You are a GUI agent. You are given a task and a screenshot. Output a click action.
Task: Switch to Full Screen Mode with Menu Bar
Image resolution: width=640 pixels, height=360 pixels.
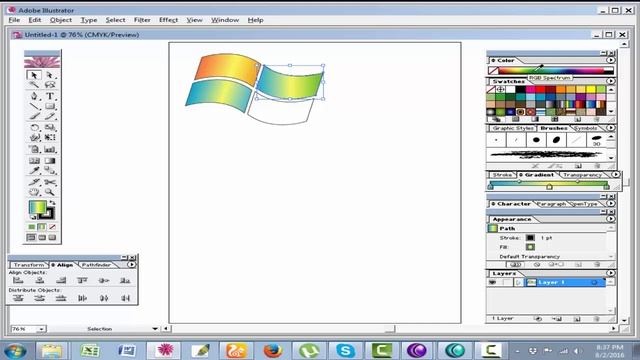(x=42, y=238)
